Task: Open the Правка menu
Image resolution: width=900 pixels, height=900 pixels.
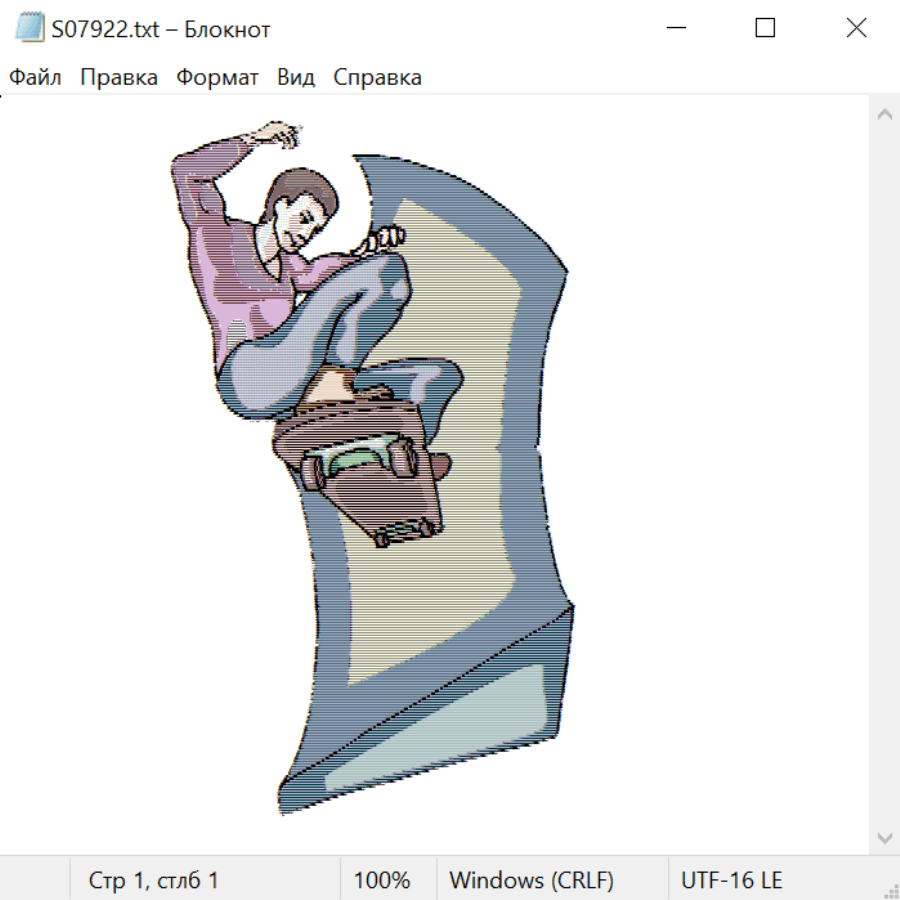Action: pos(119,78)
